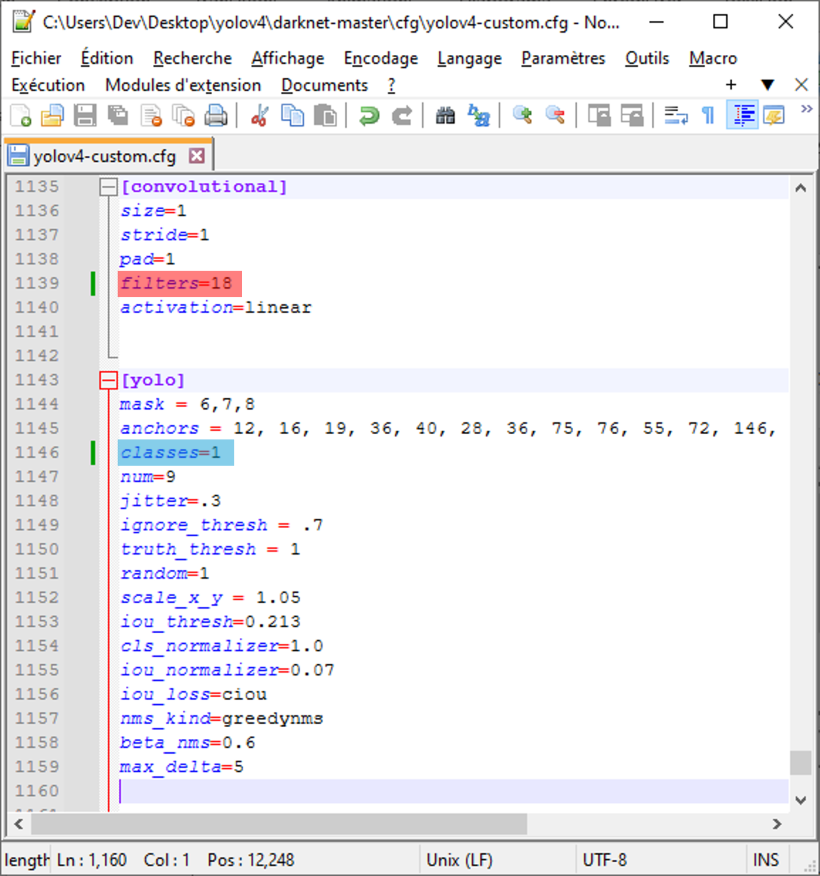
Task: Toggle synchronized vertical scrolling icon
Action: 599,116
